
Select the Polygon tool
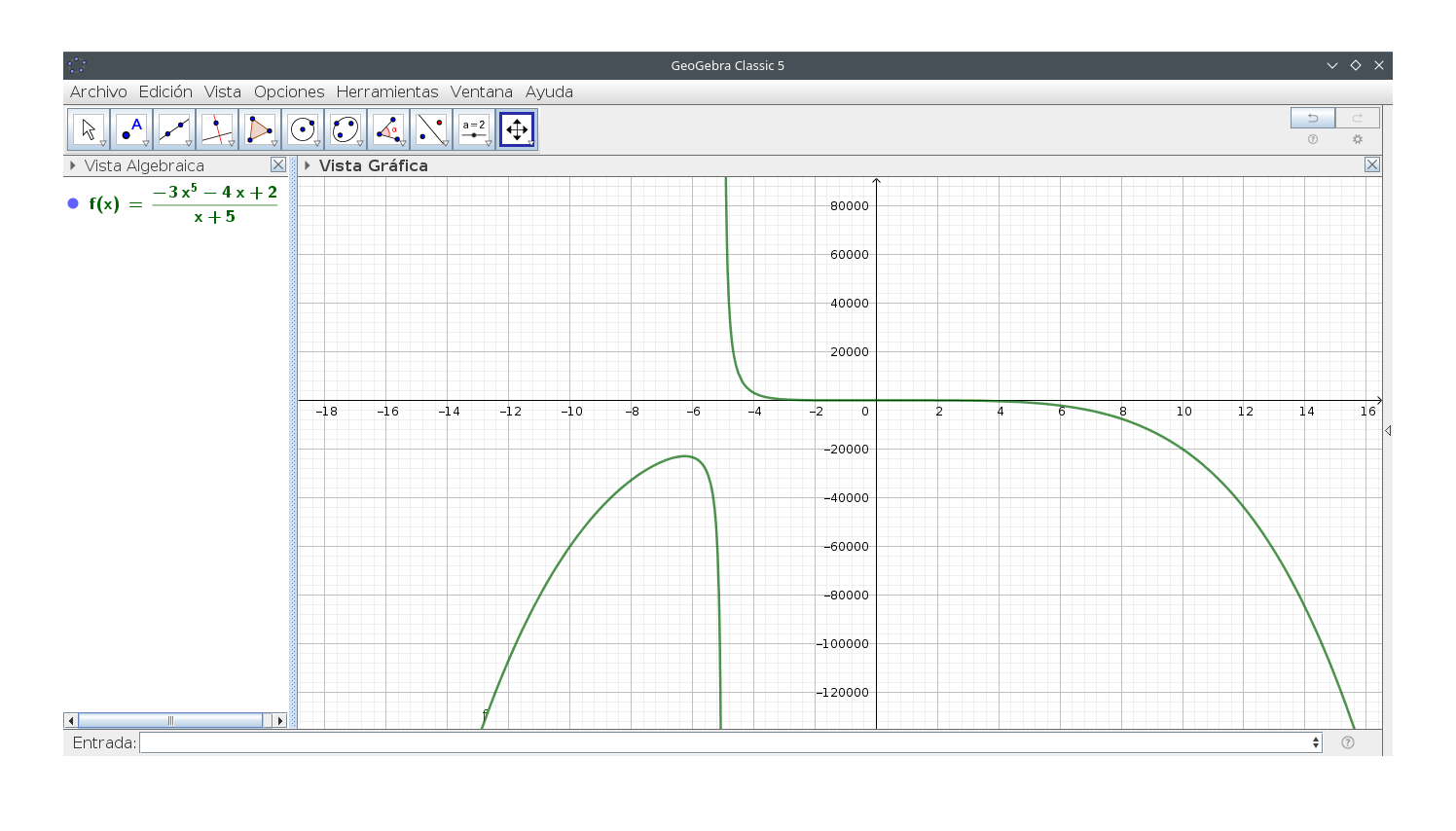point(260,129)
